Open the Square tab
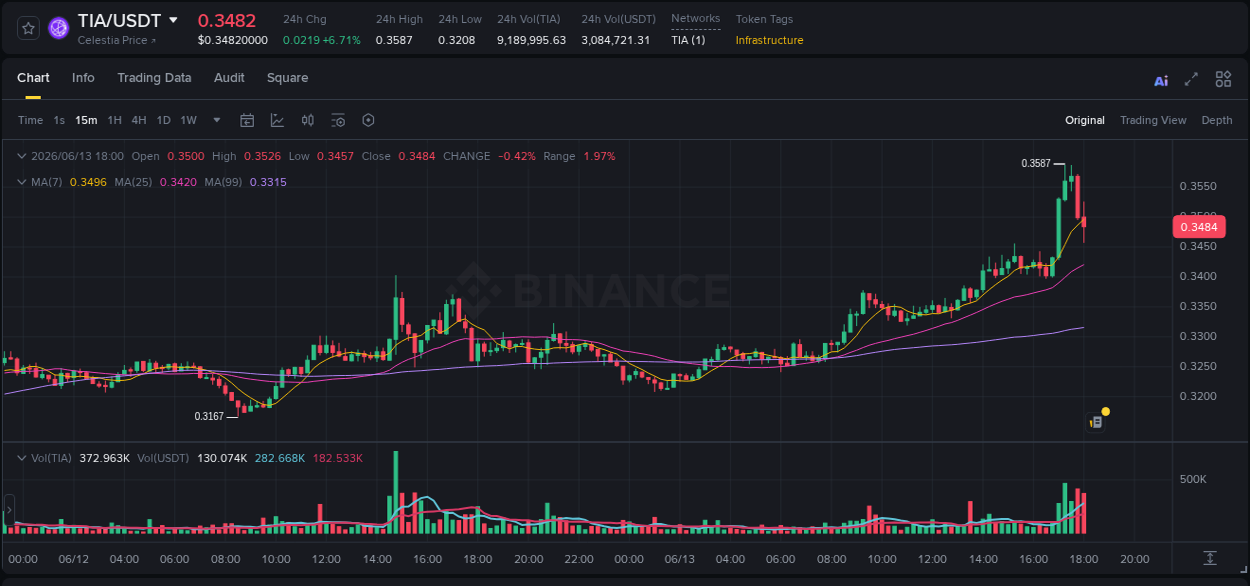1250x586 pixels. (x=287, y=78)
